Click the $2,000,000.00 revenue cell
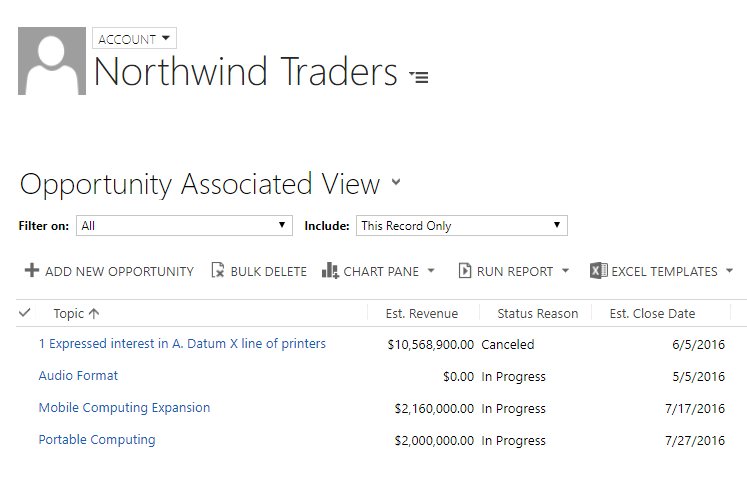747x484 pixels. 434,441
